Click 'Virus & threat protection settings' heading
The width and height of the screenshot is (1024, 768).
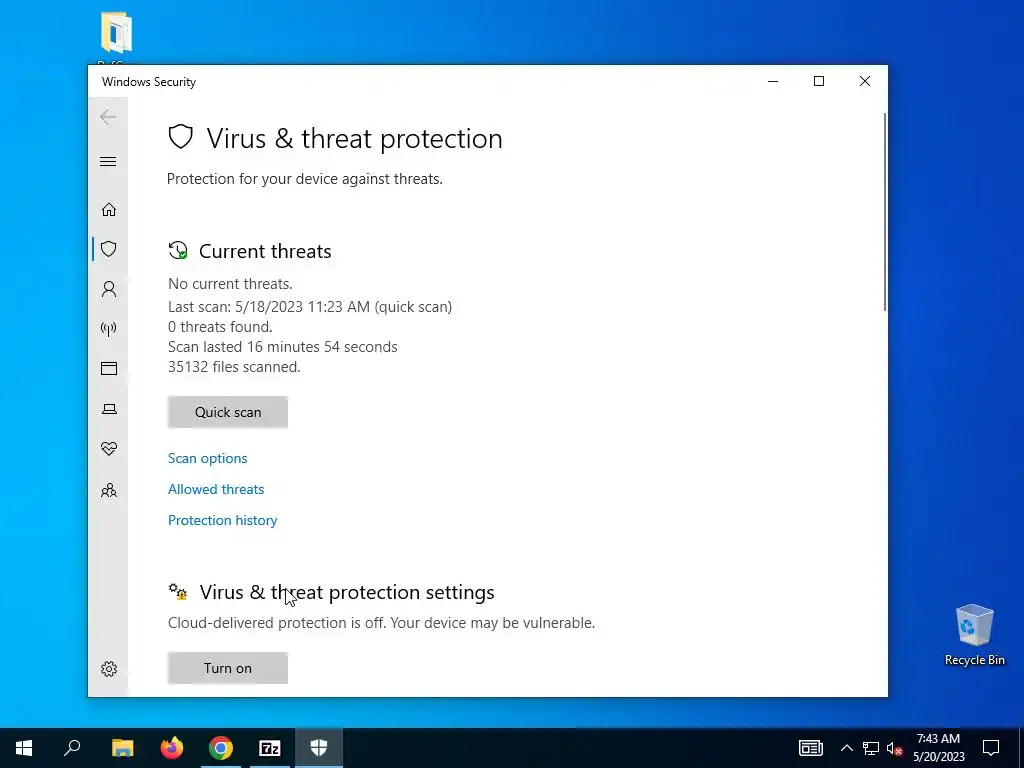pos(347,592)
